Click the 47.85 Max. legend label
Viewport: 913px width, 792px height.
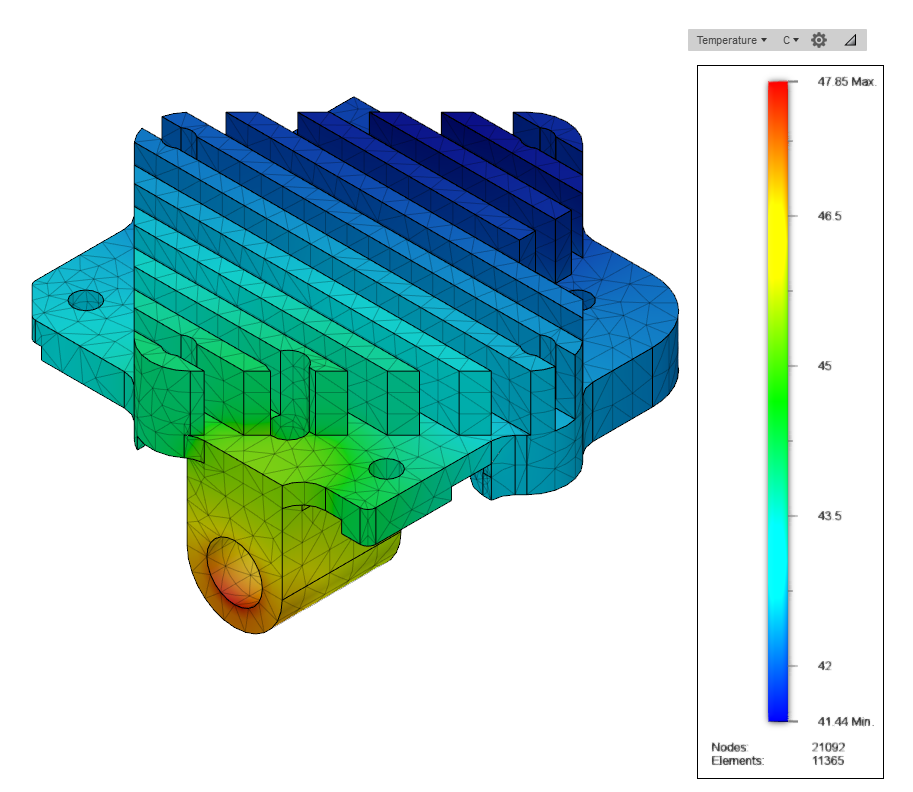(847, 82)
